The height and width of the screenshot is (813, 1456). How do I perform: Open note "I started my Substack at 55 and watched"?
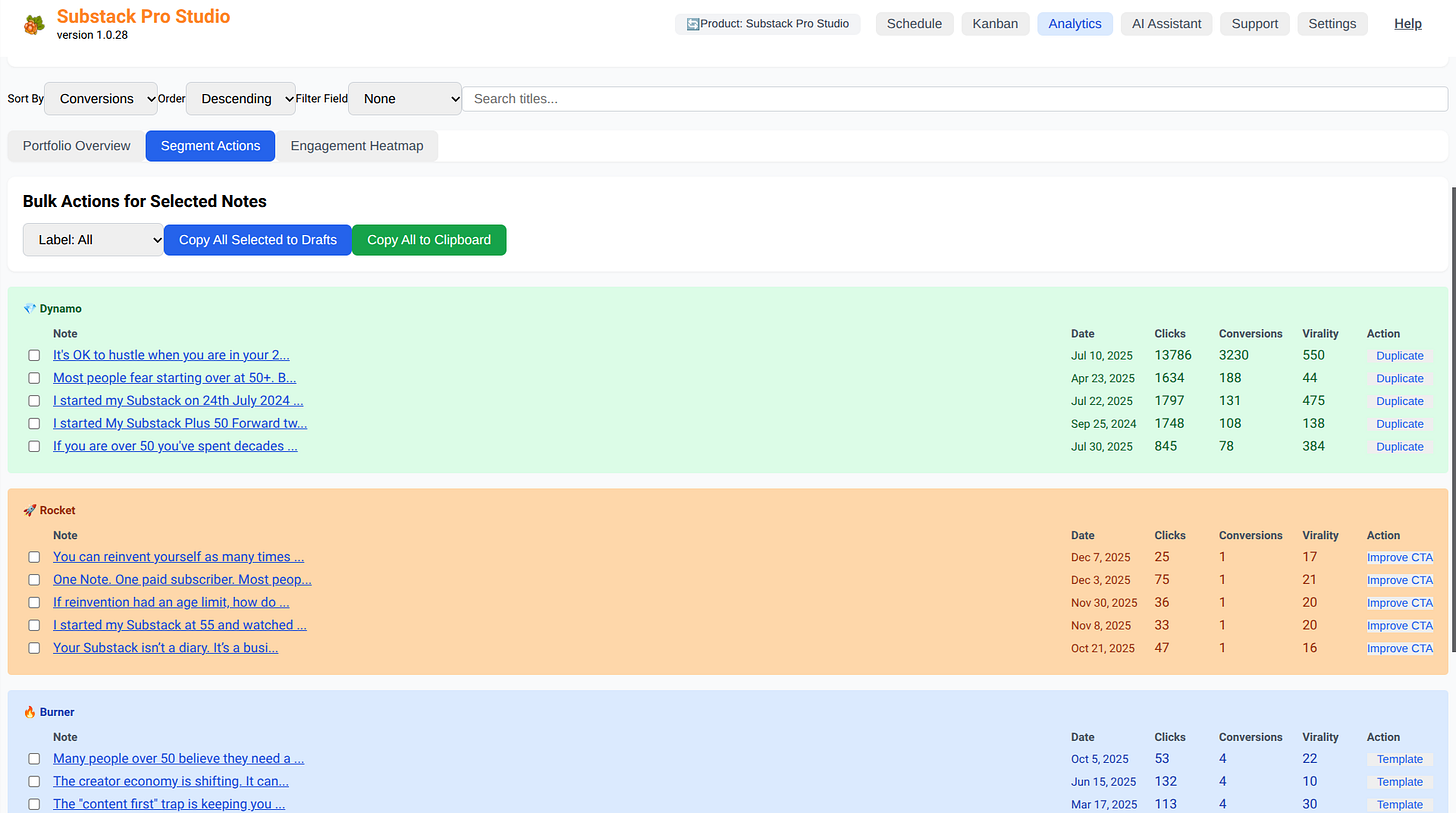click(x=180, y=625)
